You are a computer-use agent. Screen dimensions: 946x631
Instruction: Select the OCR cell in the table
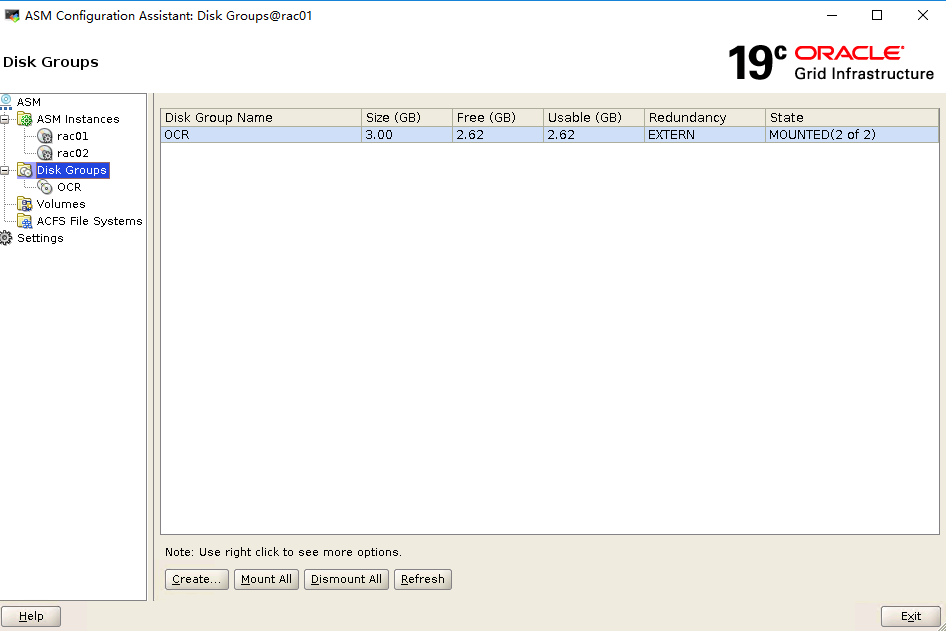click(x=261, y=135)
